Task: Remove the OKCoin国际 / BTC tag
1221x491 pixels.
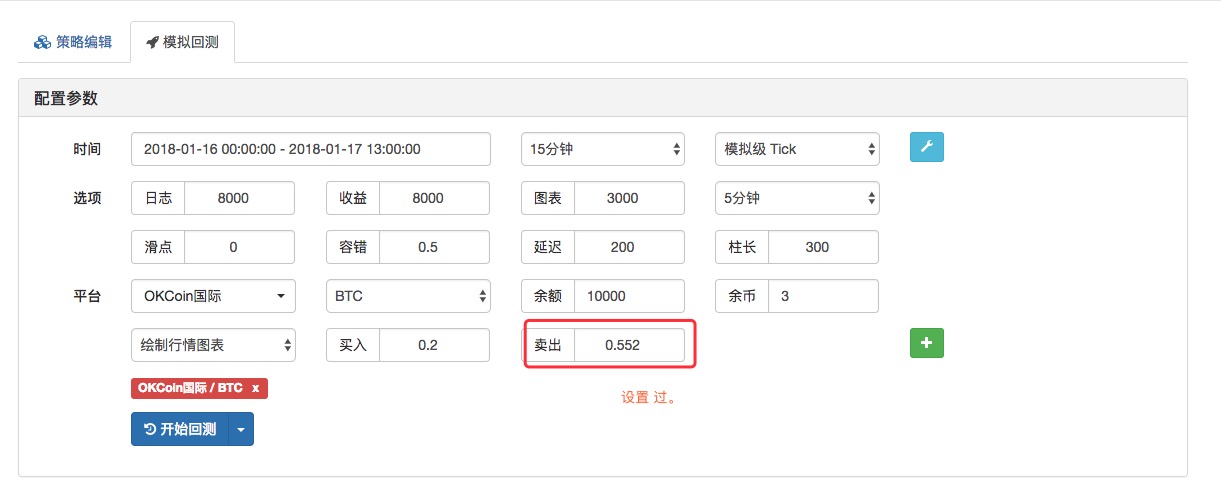Action: coord(256,388)
